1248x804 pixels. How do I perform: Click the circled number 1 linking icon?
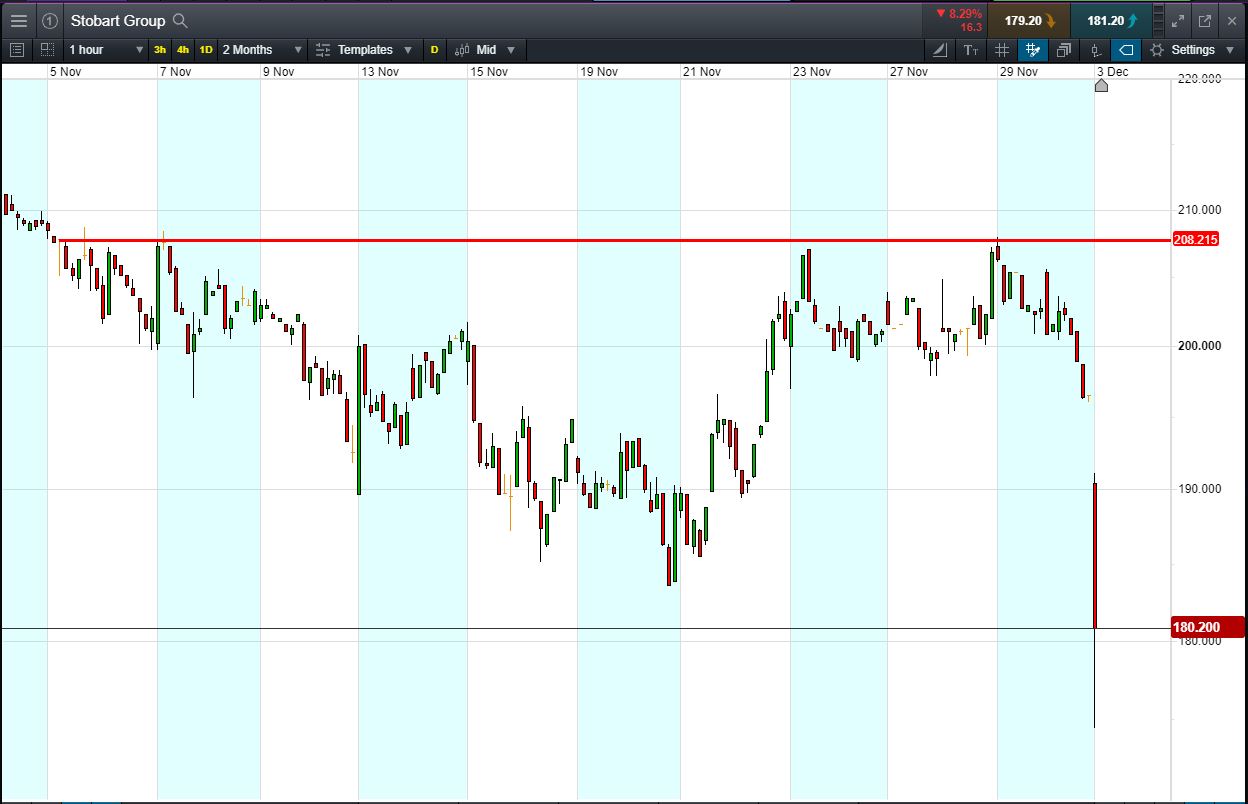pyautogui.click(x=50, y=20)
